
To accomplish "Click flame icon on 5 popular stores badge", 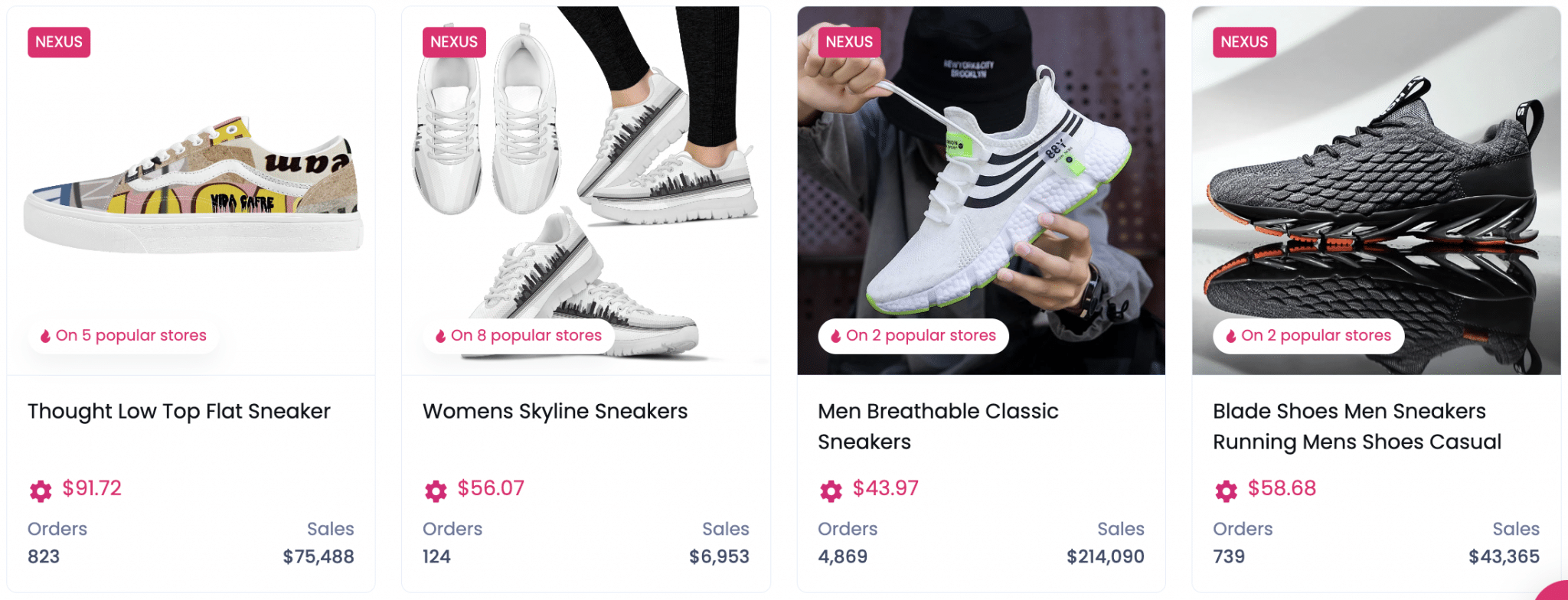I will [46, 336].
